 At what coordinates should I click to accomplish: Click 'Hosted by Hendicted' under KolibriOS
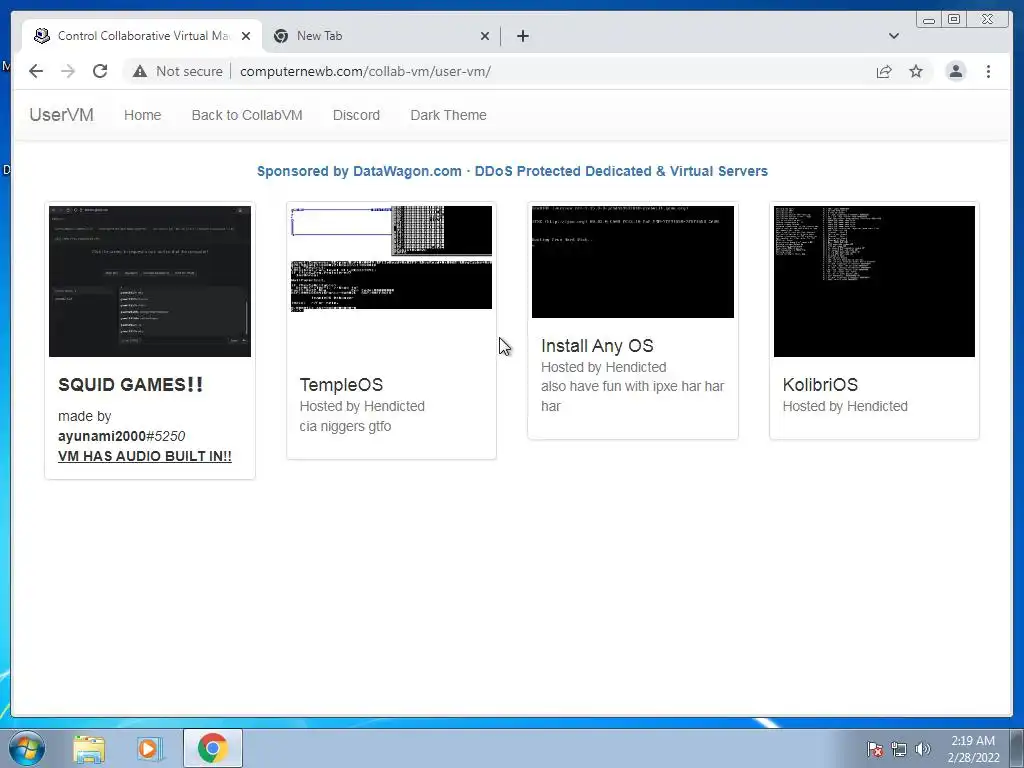coord(845,406)
